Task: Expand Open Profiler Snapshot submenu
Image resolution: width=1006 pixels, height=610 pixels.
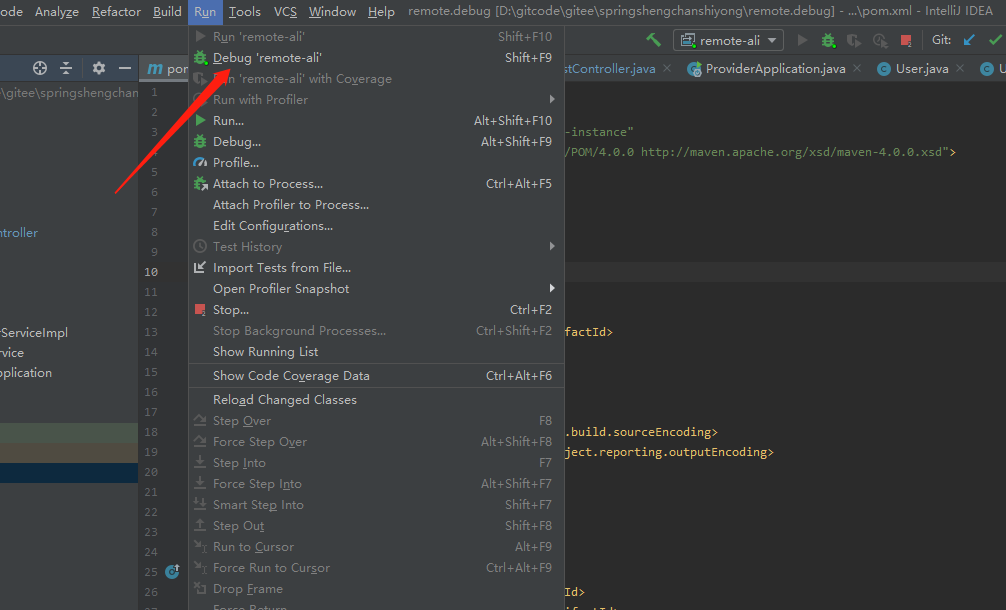Action: coord(377,289)
